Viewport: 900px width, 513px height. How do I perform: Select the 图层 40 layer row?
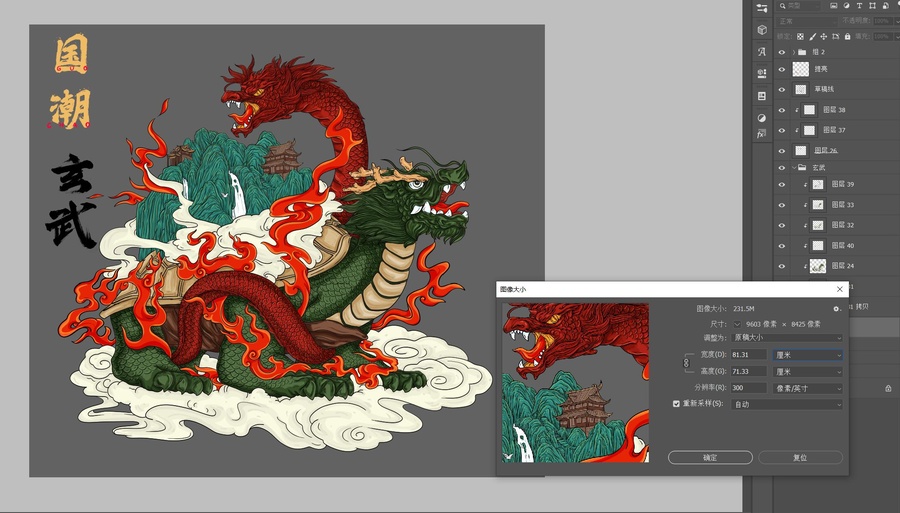(837, 246)
